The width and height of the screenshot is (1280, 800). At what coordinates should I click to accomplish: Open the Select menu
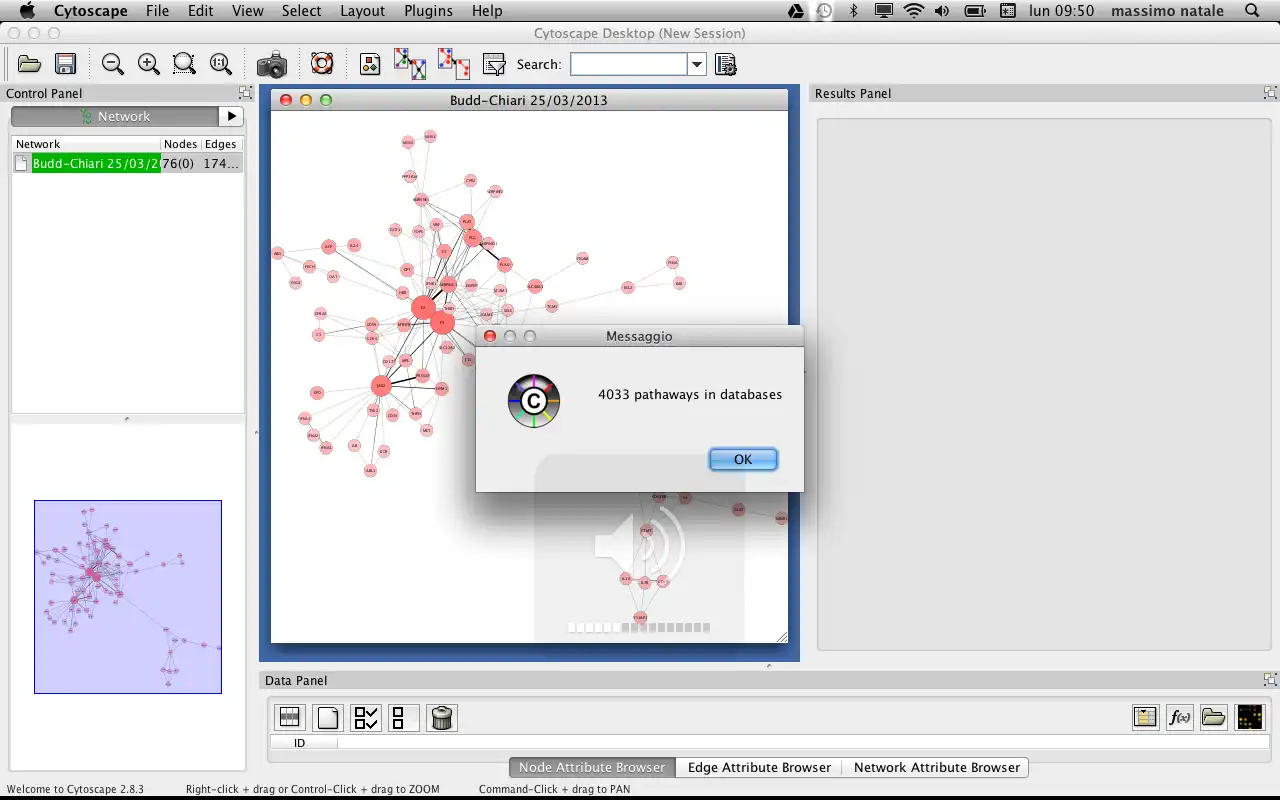tap(301, 11)
